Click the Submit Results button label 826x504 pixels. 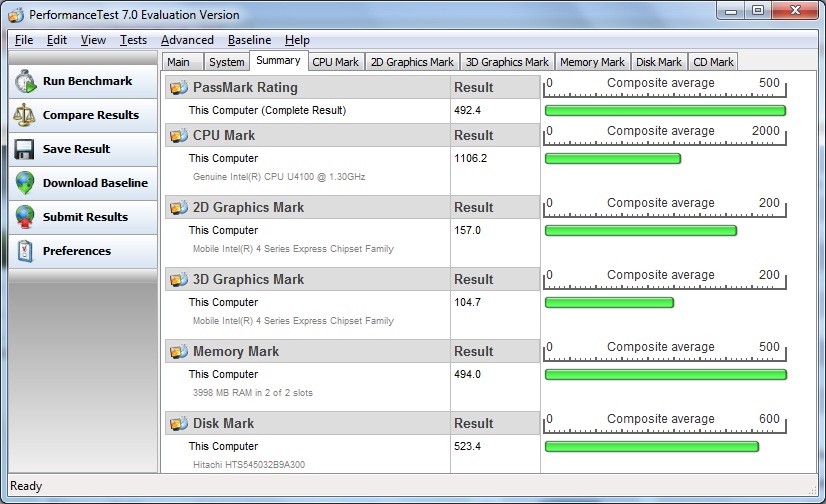(x=85, y=217)
